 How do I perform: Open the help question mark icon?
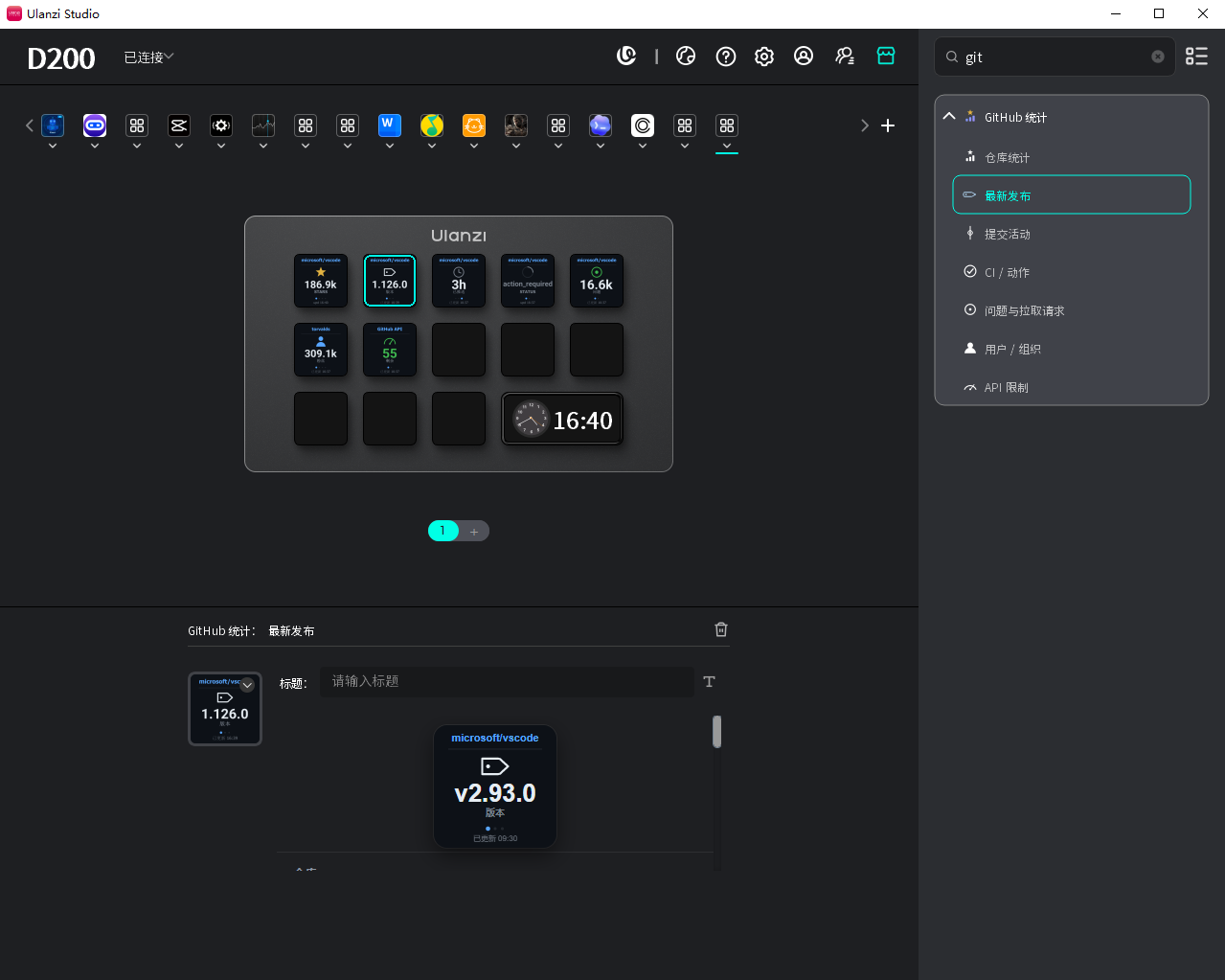[x=726, y=57]
